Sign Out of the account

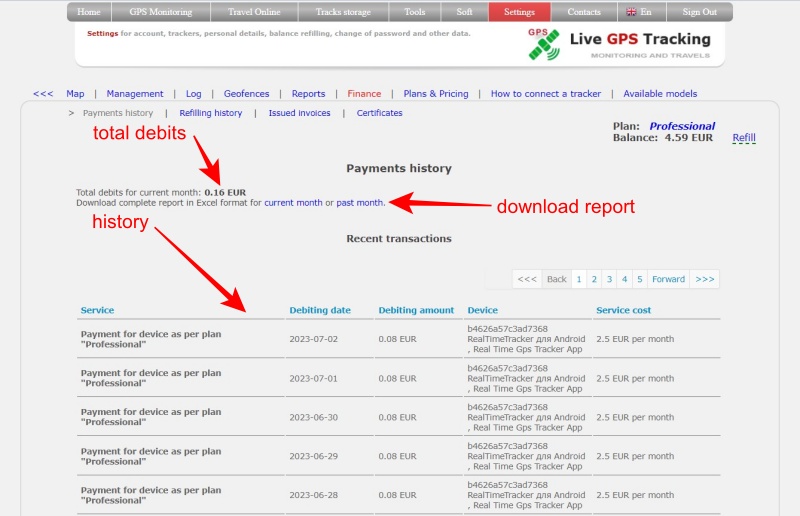click(699, 12)
